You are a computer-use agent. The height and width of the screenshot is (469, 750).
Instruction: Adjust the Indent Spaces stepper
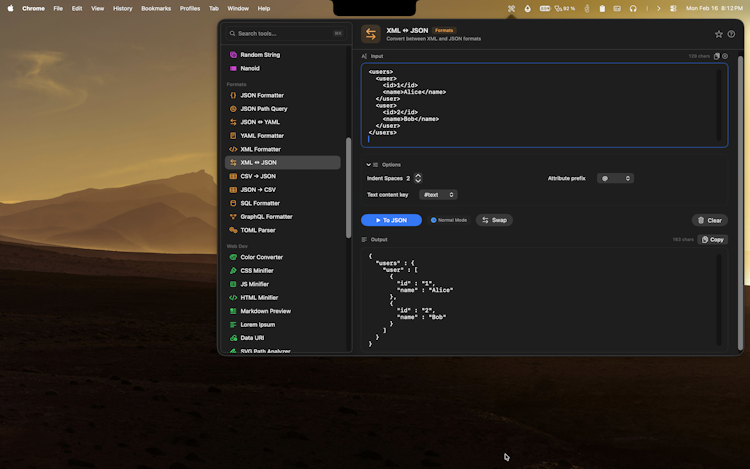pos(418,178)
